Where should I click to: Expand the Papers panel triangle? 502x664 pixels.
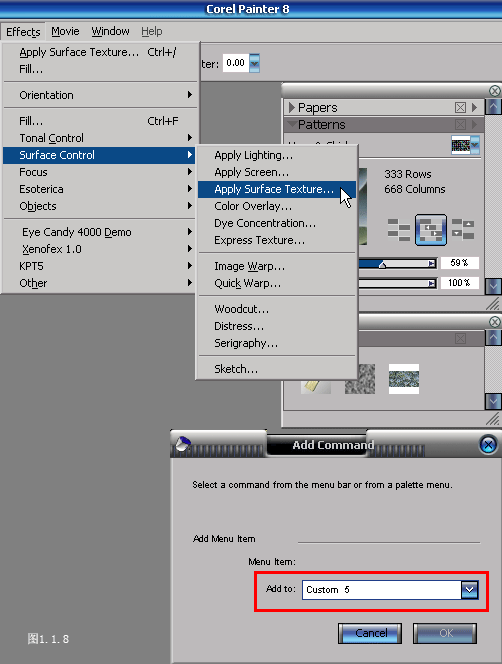[291, 108]
